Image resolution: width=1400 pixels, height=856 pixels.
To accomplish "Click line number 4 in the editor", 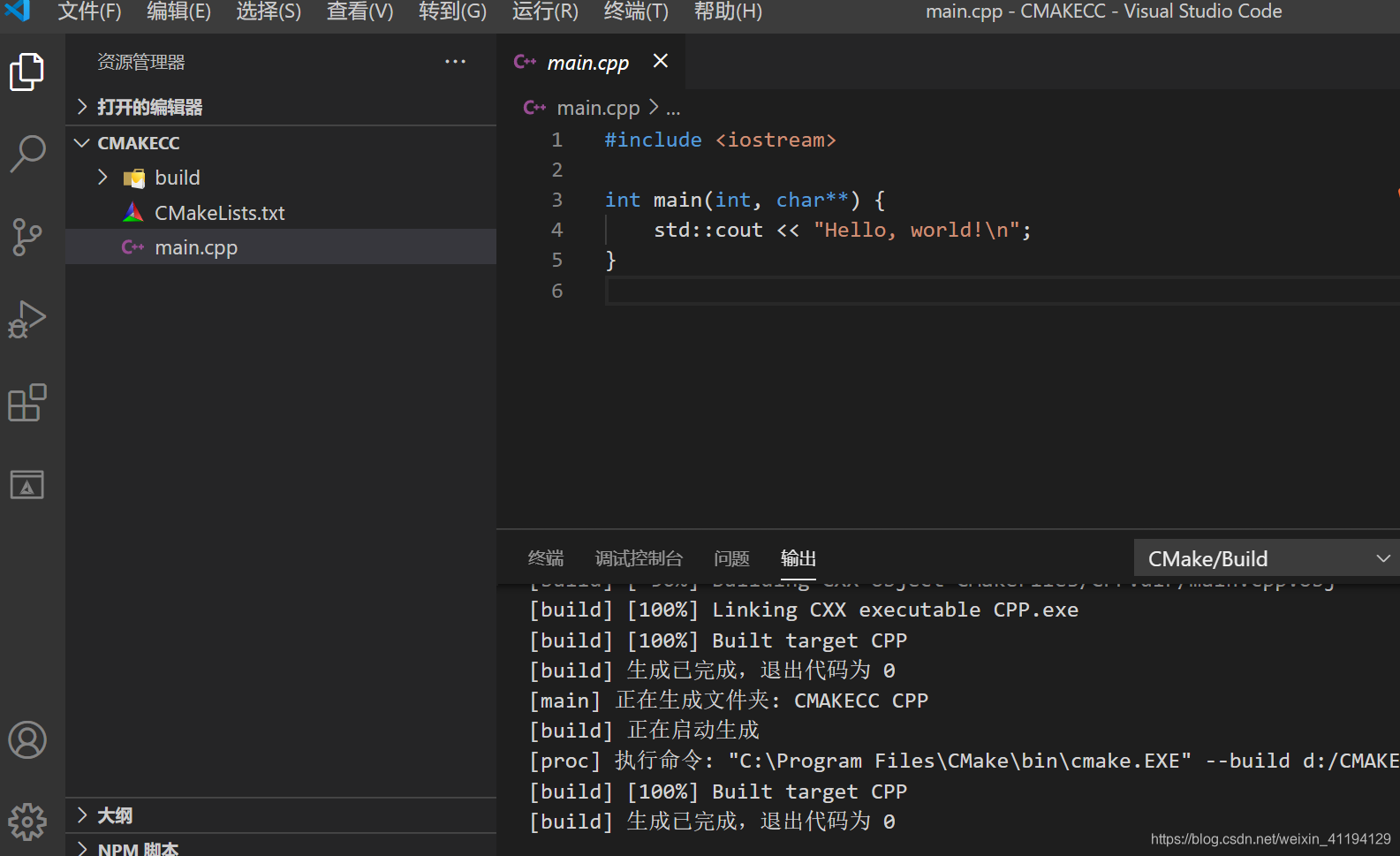I will click(556, 230).
